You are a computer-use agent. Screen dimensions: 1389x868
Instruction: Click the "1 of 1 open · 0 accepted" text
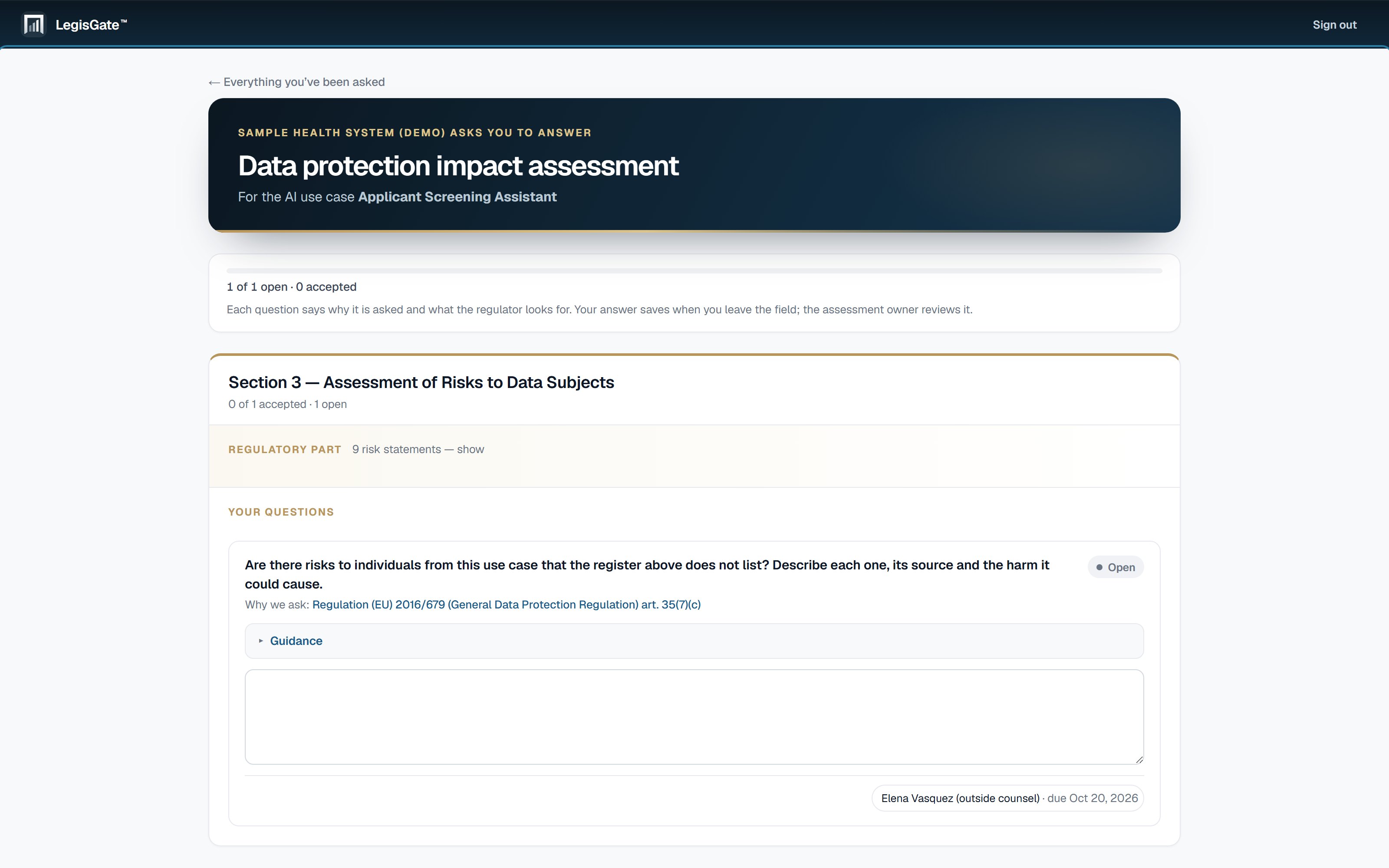point(292,287)
